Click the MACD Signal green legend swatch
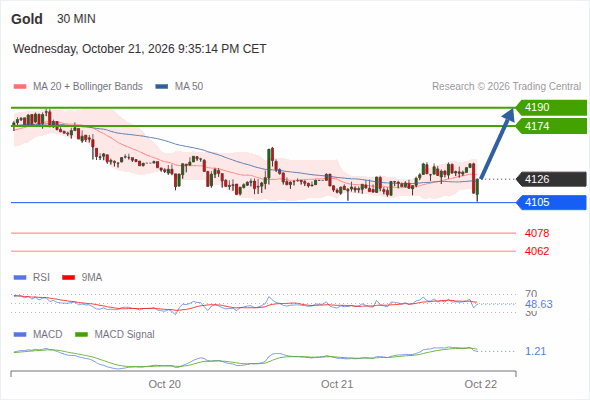Screen dimensions: 590x400 (x=81, y=335)
